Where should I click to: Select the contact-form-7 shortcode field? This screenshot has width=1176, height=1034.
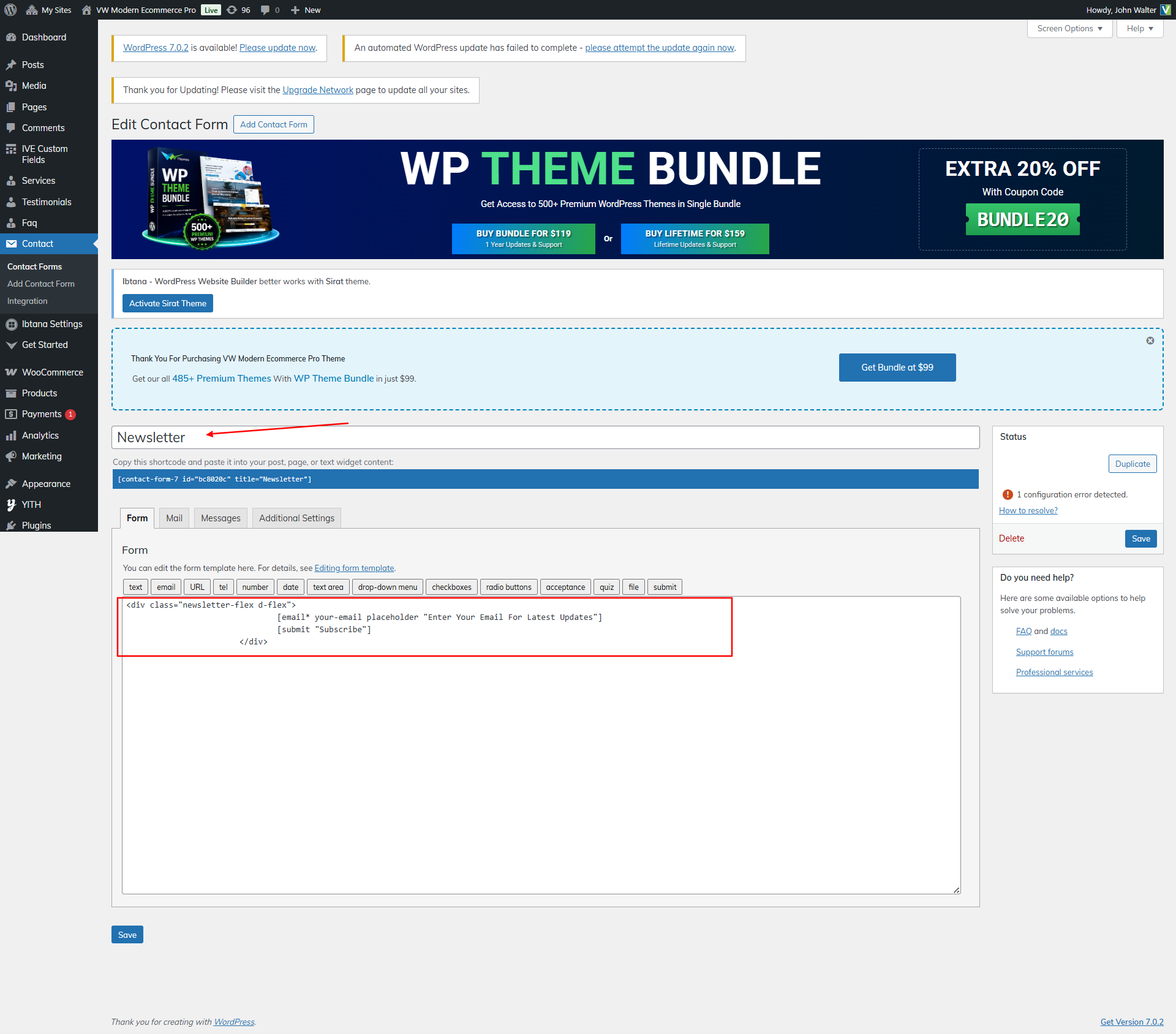point(545,479)
